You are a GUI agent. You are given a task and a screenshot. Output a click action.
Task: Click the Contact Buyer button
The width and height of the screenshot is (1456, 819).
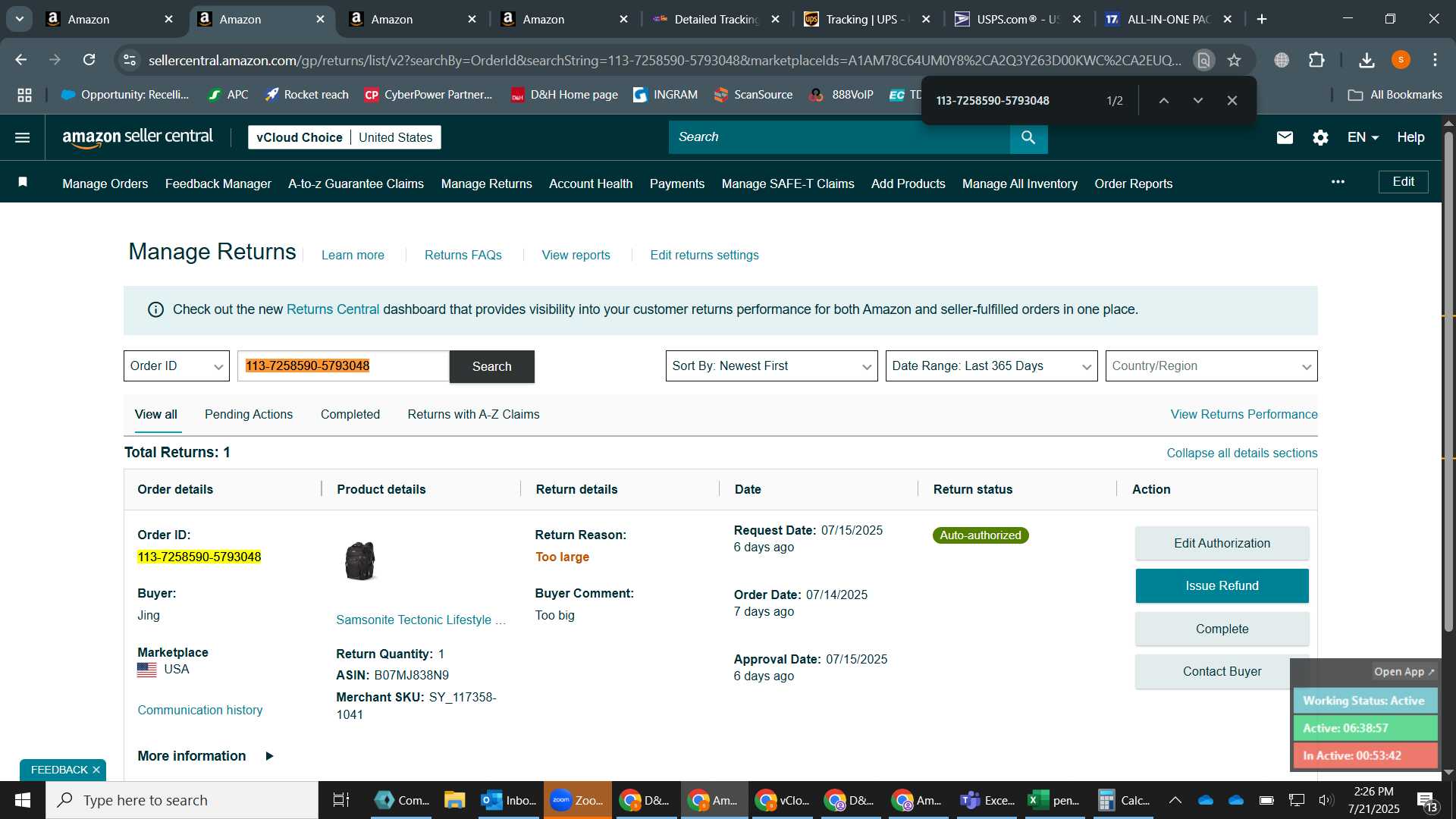pos(1222,671)
